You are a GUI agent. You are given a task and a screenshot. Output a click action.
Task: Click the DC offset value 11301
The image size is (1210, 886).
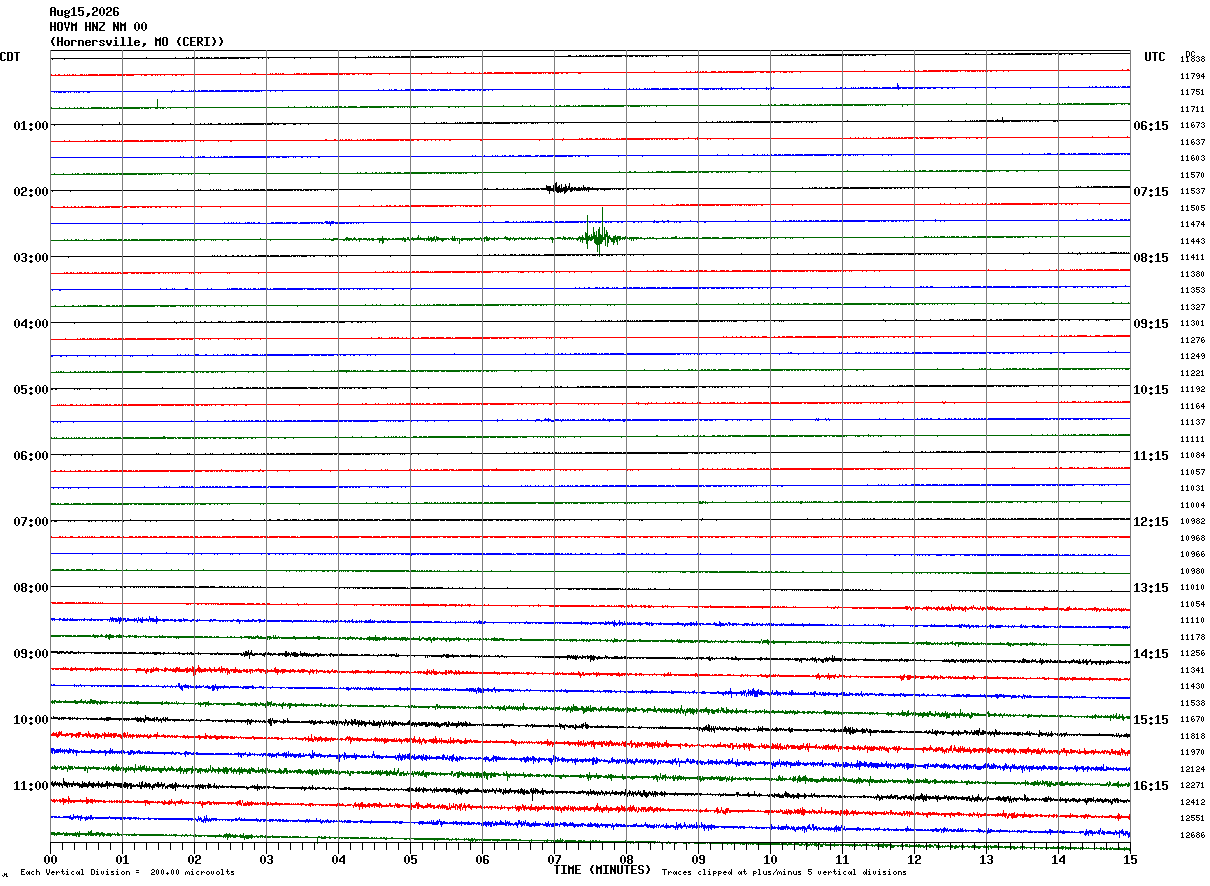[1192, 323]
